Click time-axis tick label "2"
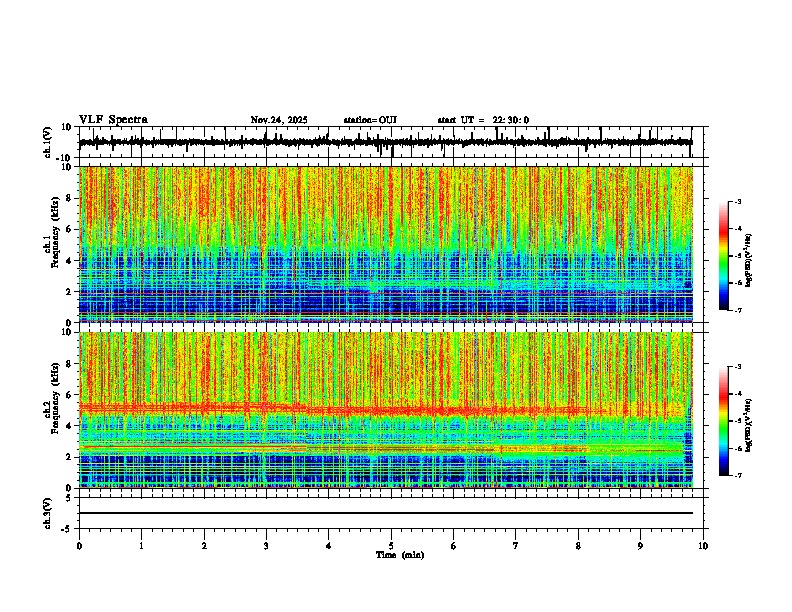This screenshot has height=612, width=792. pyautogui.click(x=204, y=546)
